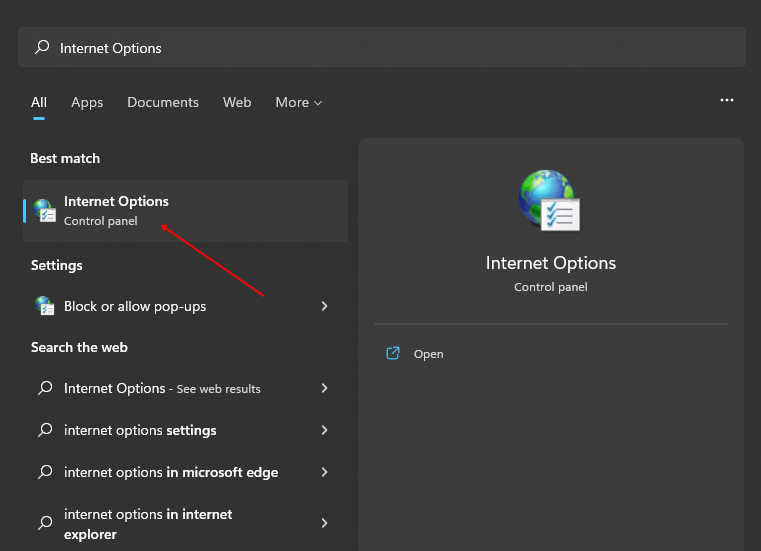
Task: Click the magnifier icon in the search box
Action: (x=42, y=48)
